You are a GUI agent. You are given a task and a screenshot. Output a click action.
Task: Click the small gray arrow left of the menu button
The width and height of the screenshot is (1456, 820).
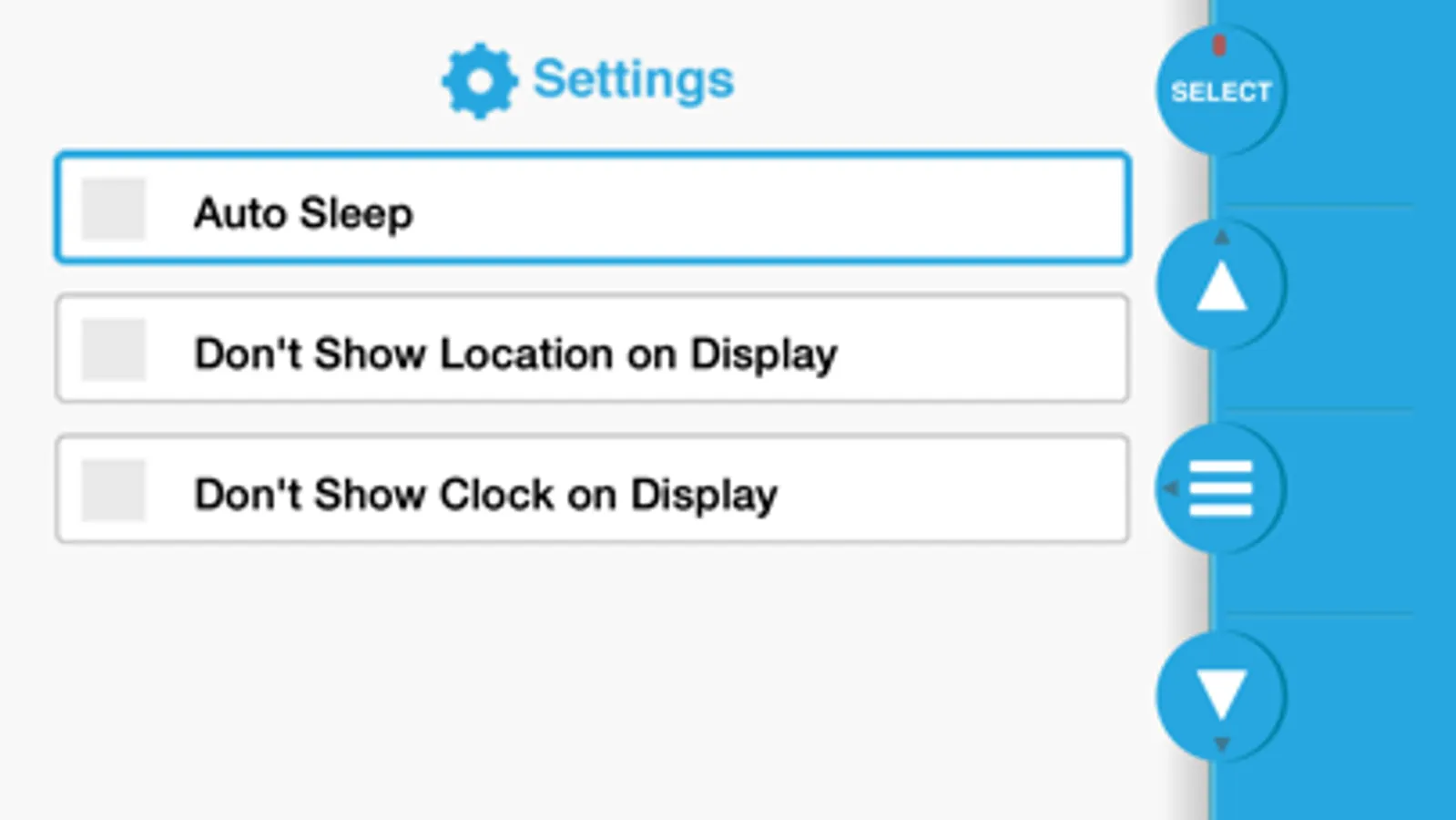click(x=1171, y=489)
